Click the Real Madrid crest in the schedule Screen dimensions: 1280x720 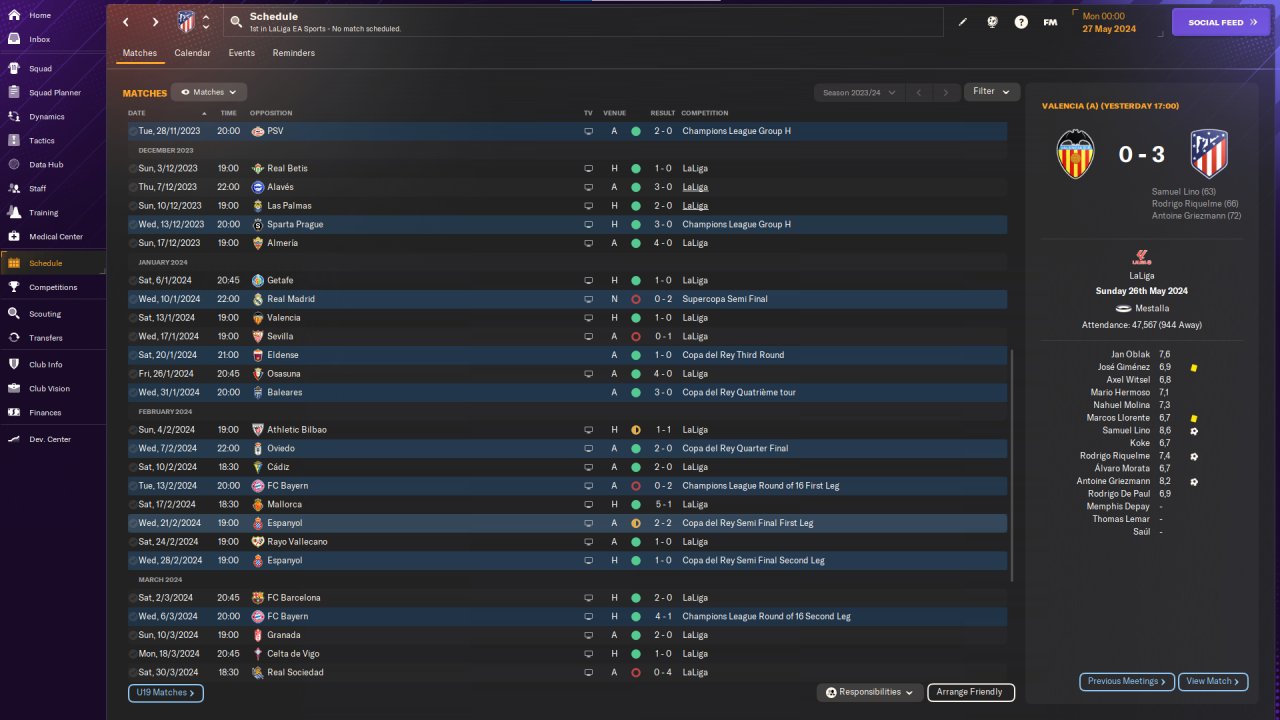258,299
